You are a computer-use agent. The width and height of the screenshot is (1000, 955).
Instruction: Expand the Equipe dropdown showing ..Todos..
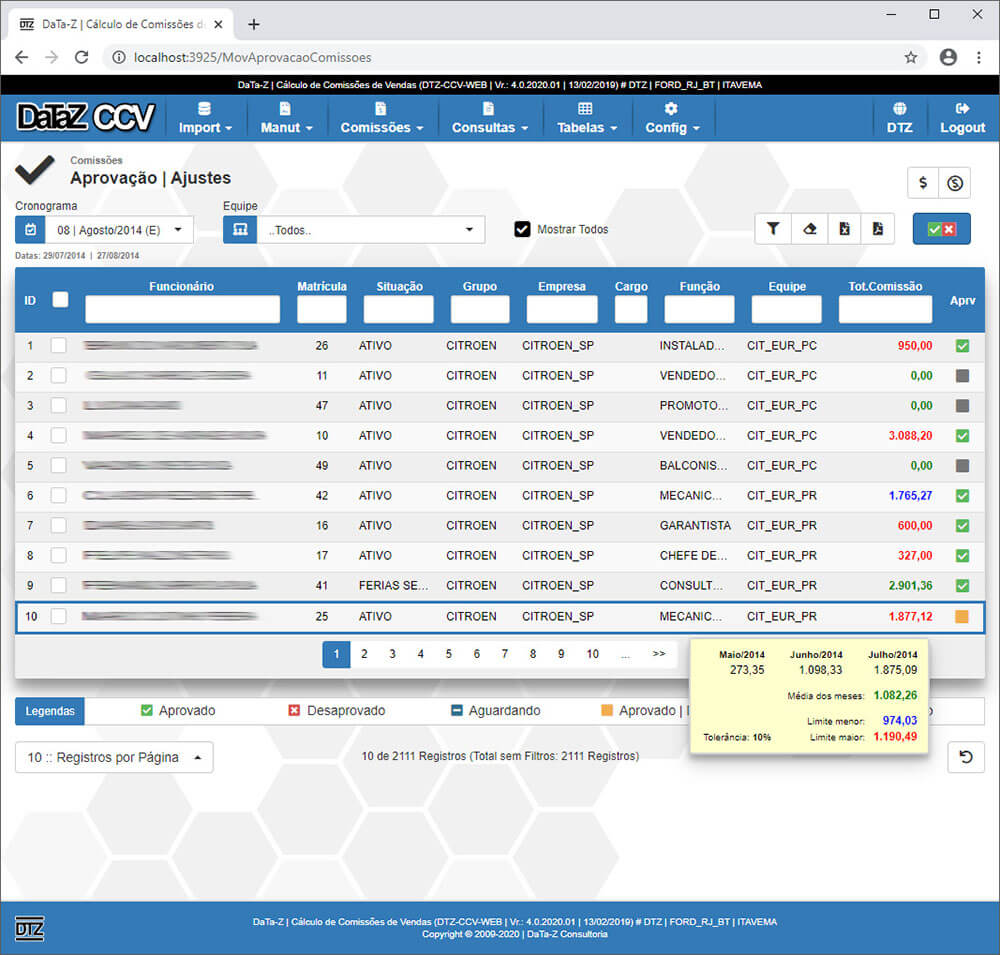(370, 230)
